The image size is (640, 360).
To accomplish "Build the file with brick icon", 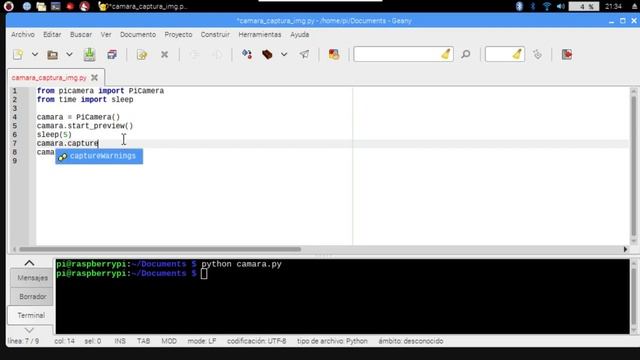I will [x=267, y=54].
